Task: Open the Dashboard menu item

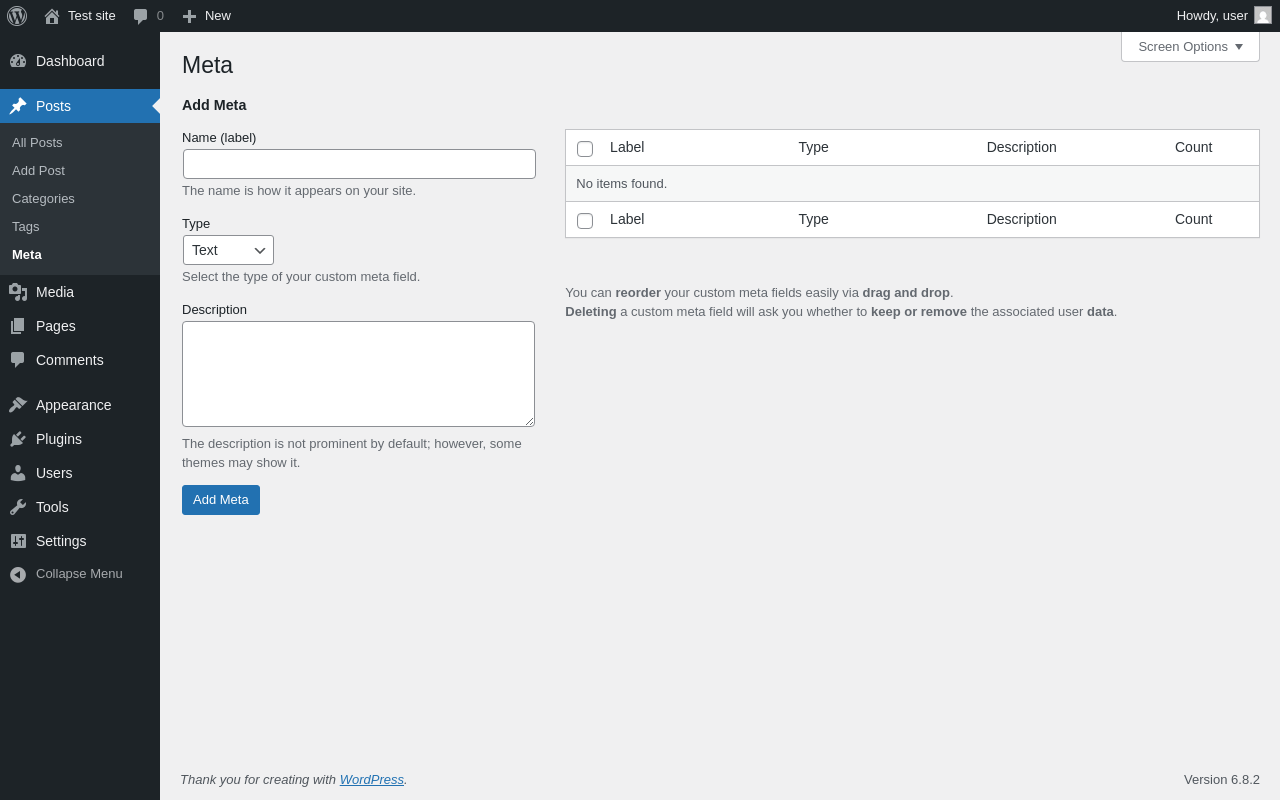Action: click(80, 61)
